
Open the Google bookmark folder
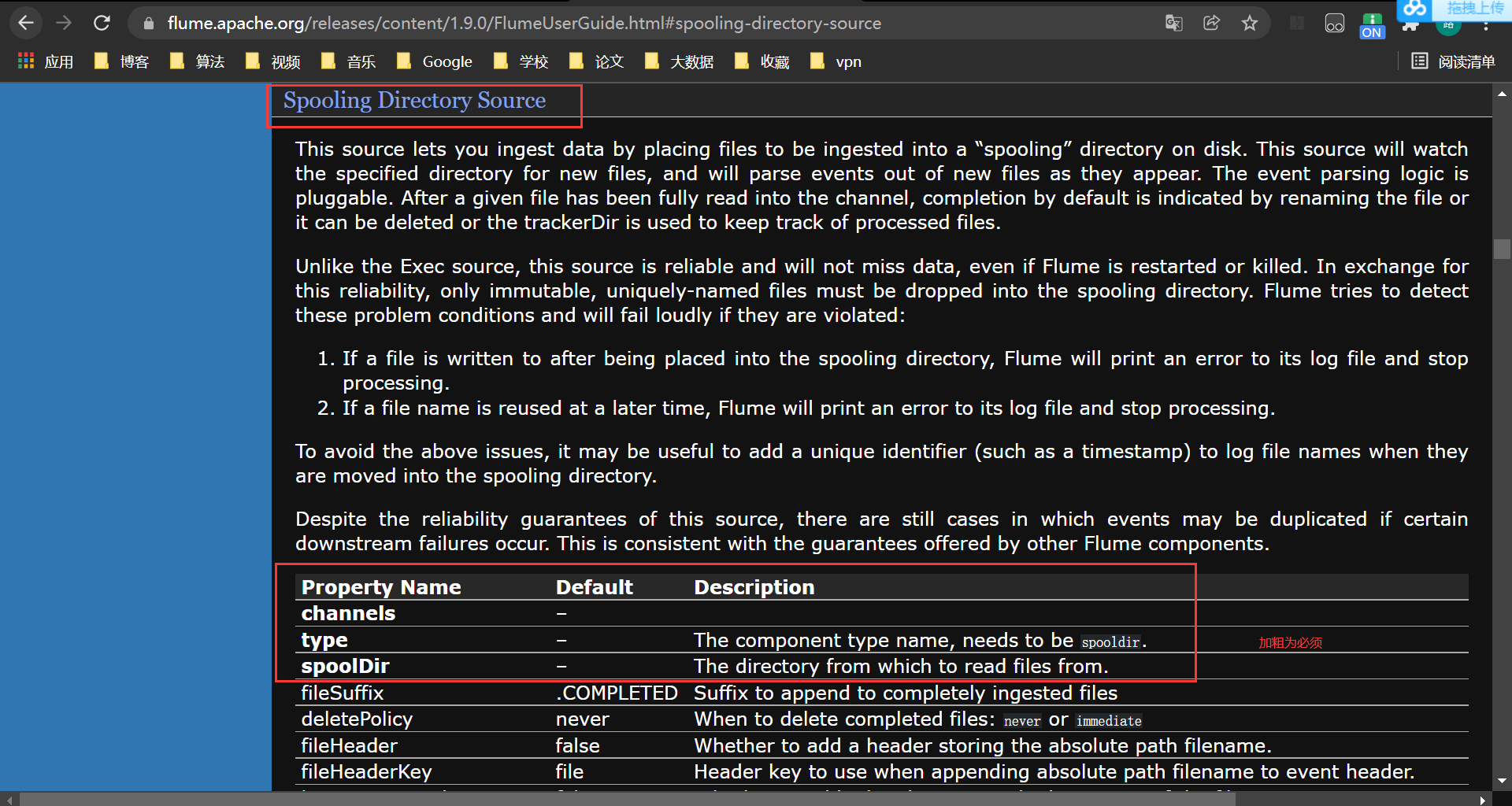click(x=434, y=61)
